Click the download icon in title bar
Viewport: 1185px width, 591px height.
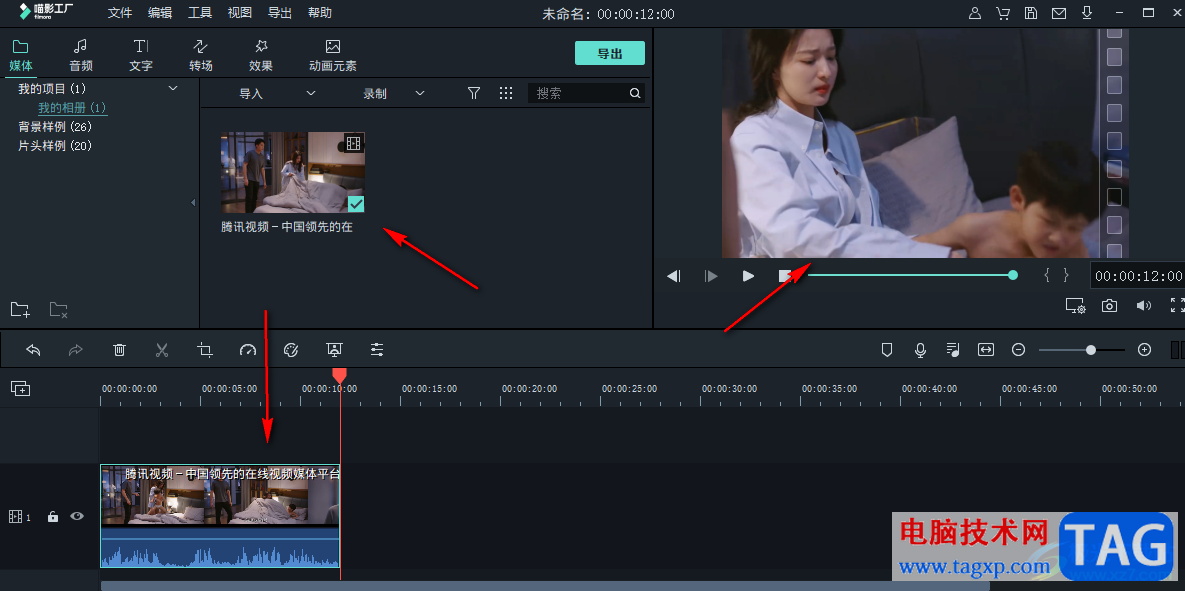coord(1087,13)
